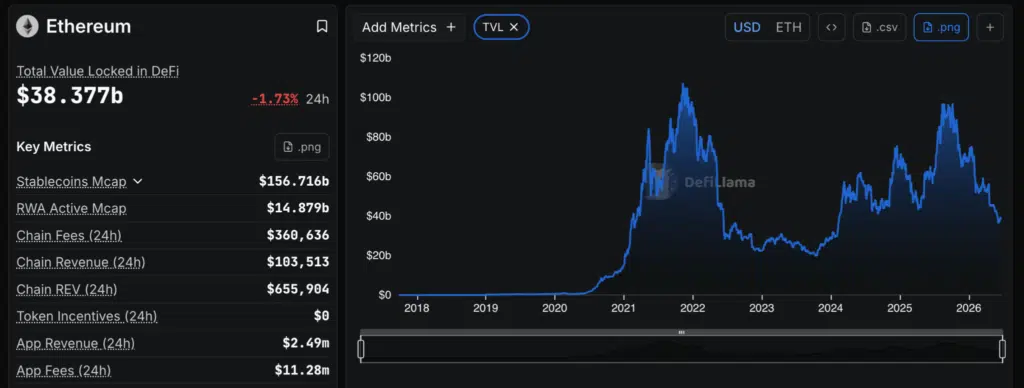Screen dimensions: 1024x388
Task: Download Key Metrics as .png
Action: (x=302, y=147)
